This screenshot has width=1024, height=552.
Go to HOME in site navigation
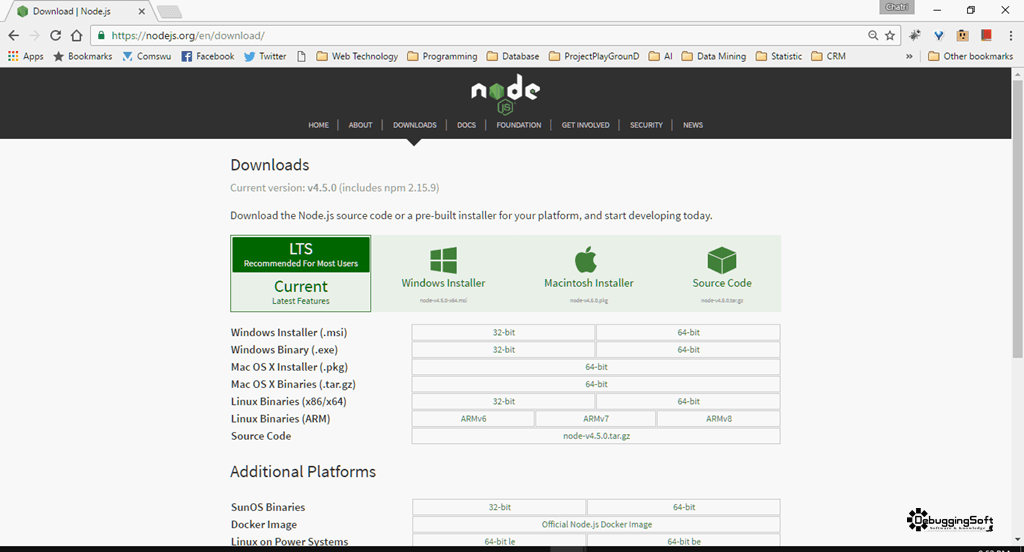click(319, 125)
